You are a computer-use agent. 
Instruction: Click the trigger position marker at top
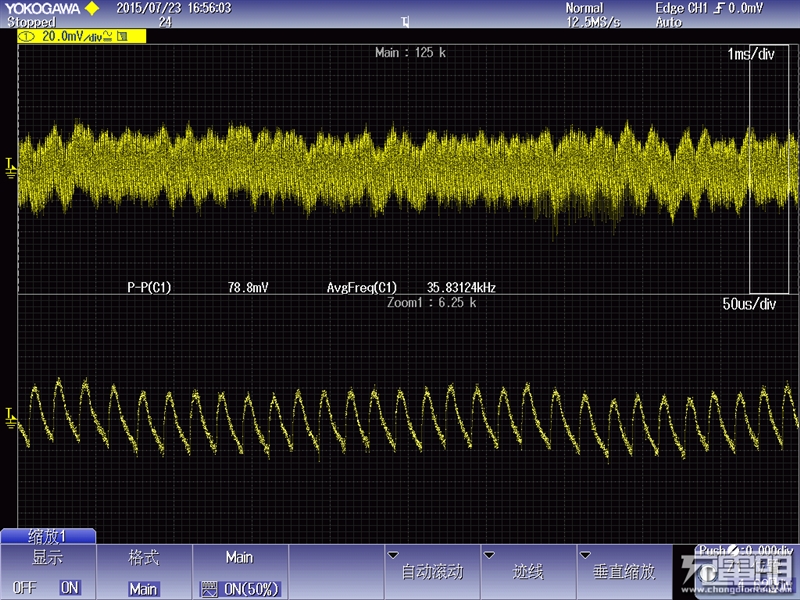405,22
